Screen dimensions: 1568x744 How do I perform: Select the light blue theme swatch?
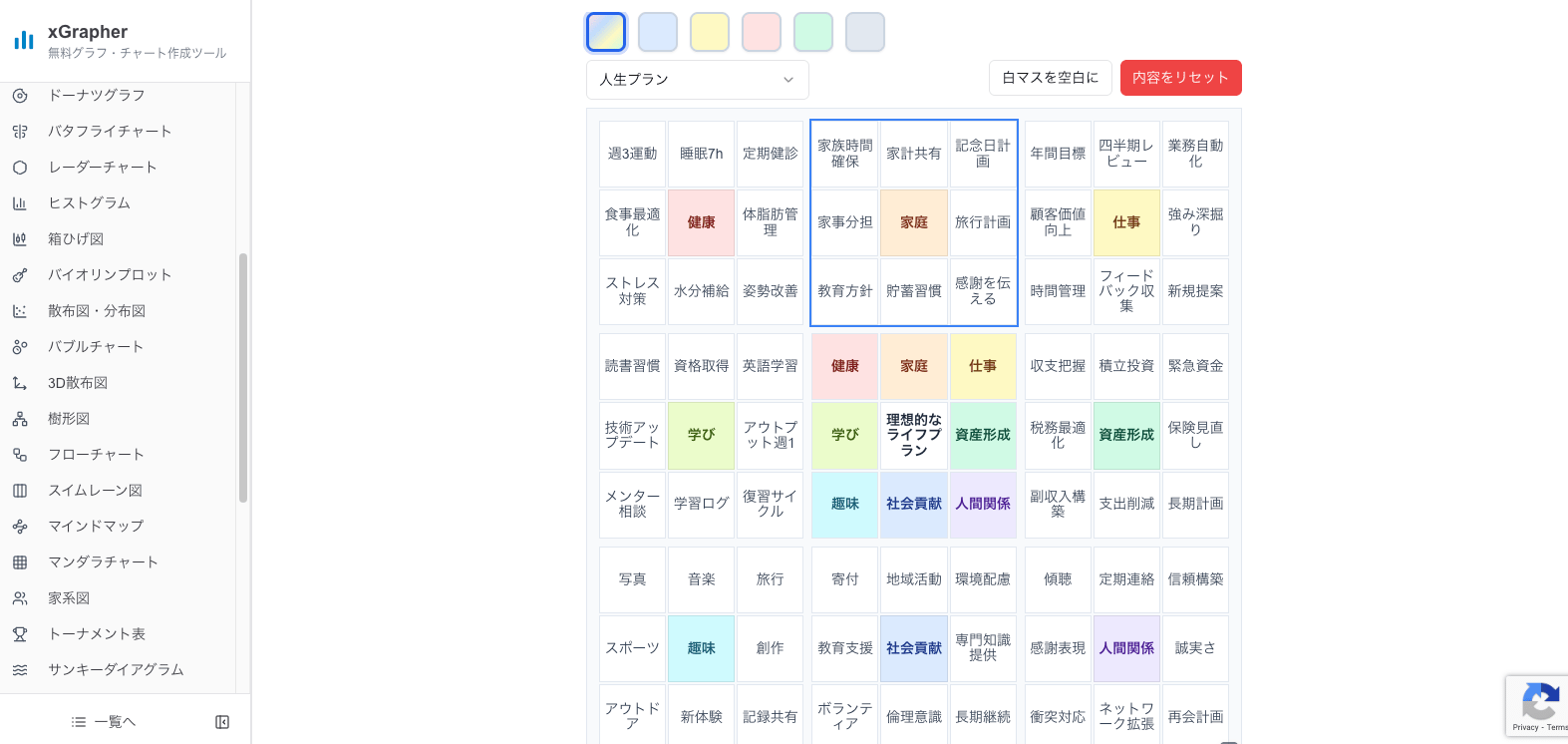pos(658,32)
